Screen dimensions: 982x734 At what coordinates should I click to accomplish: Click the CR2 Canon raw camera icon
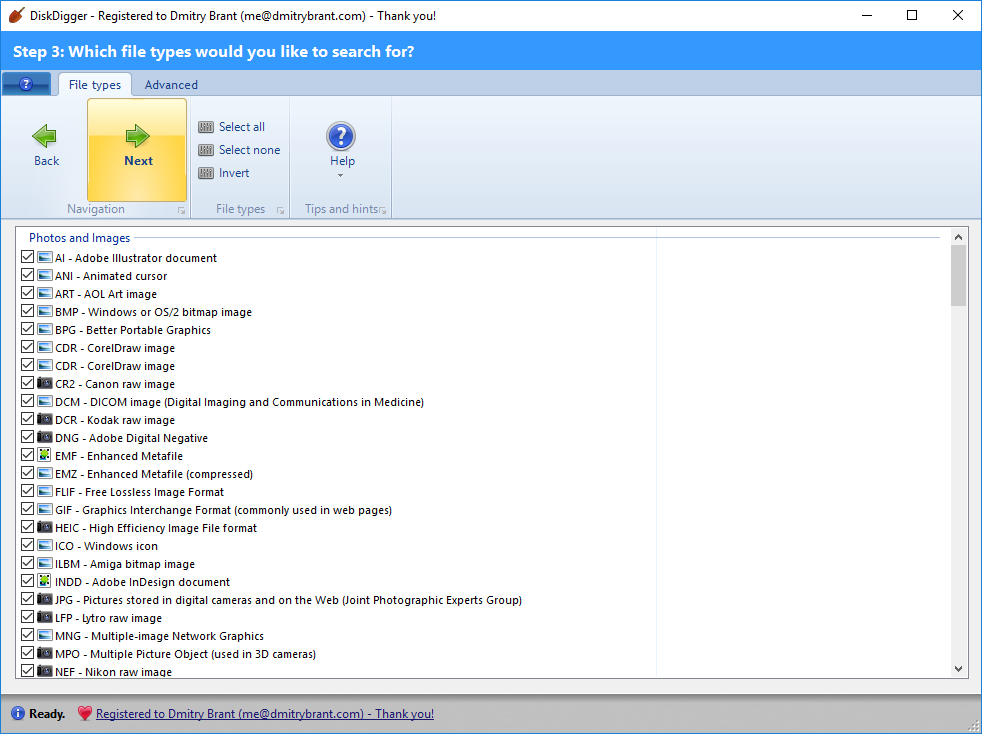point(44,384)
